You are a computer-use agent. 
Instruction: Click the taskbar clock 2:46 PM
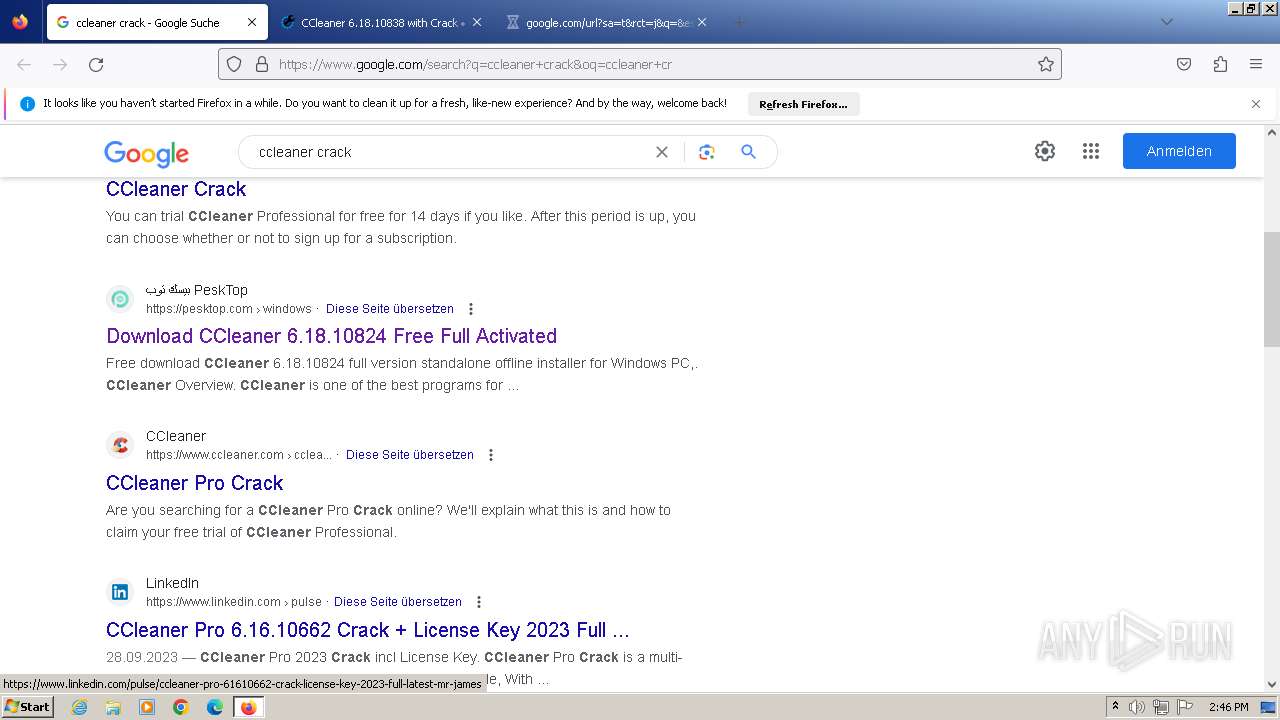(1228, 707)
